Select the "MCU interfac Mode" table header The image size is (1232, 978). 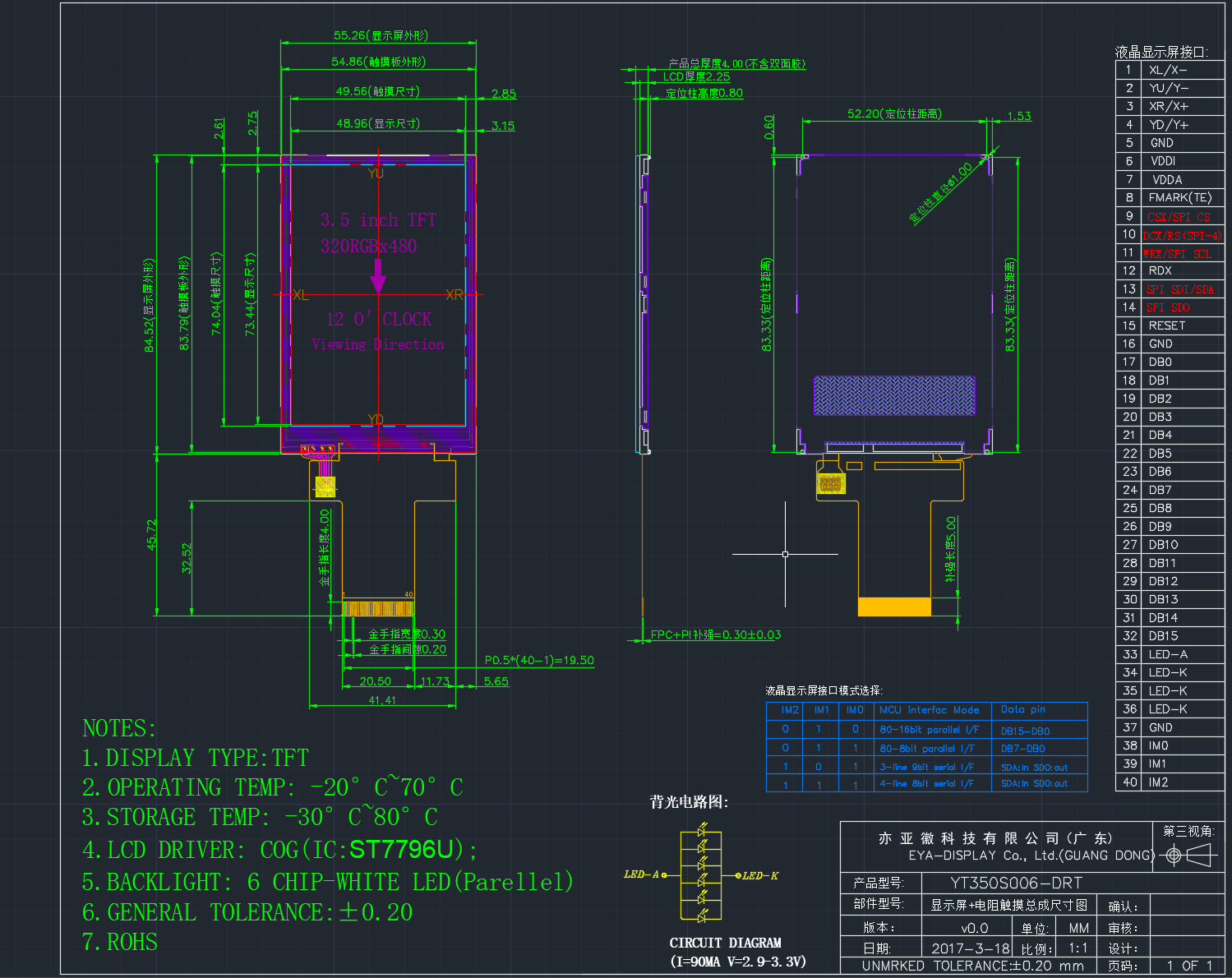[930, 710]
